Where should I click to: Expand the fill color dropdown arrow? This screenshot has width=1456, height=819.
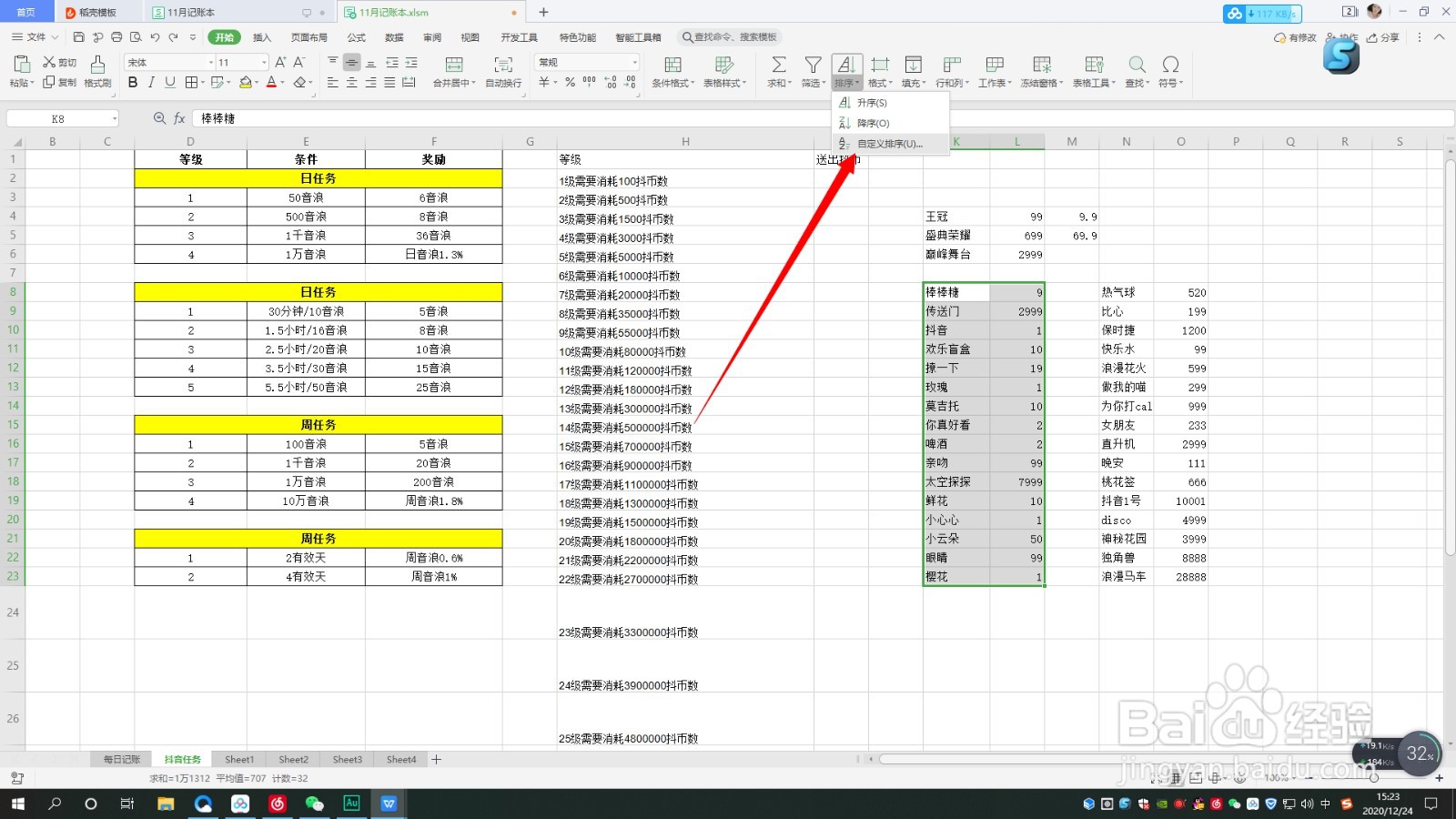(258, 83)
